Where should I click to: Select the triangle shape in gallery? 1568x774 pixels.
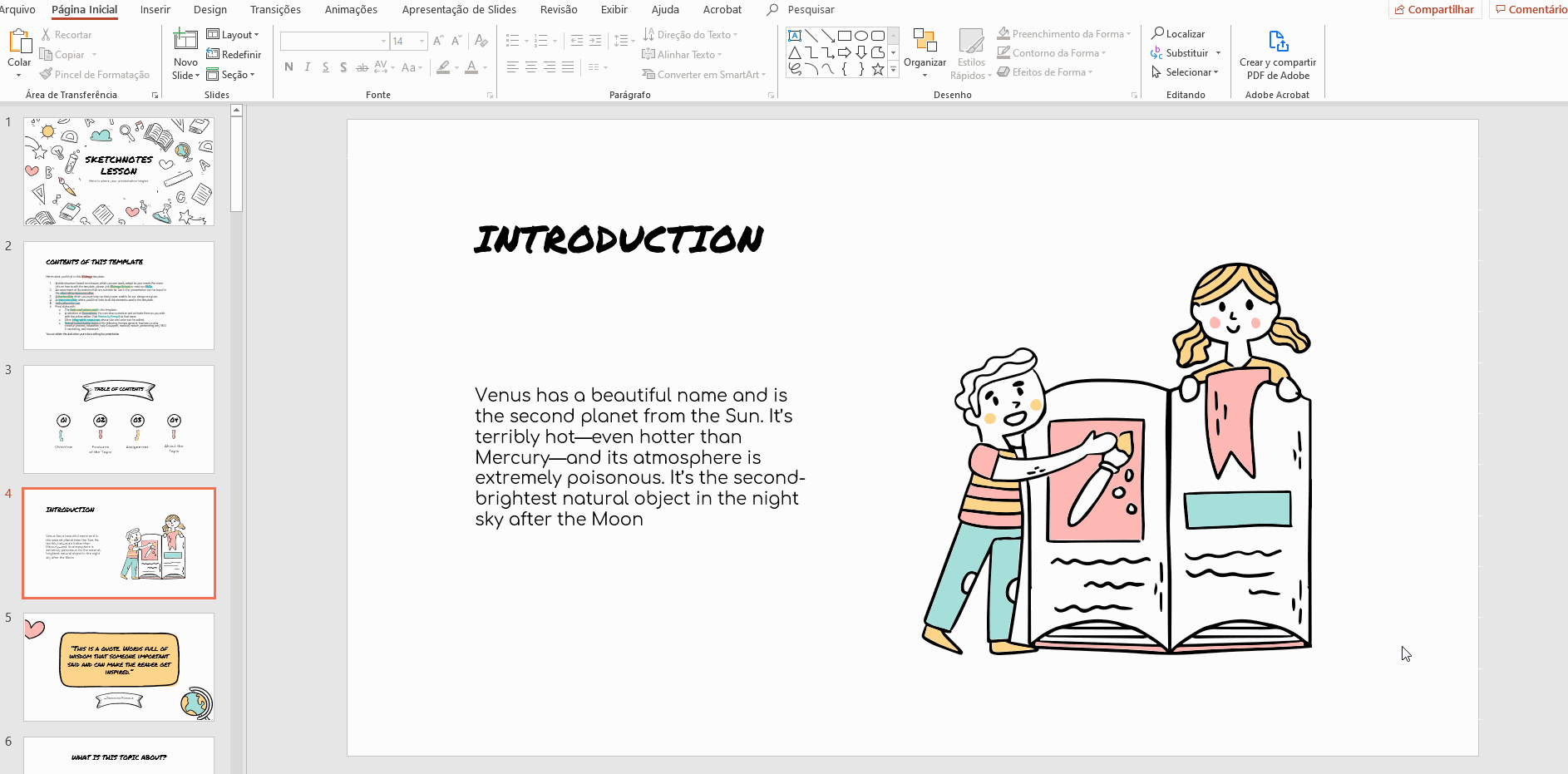pyautogui.click(x=795, y=52)
